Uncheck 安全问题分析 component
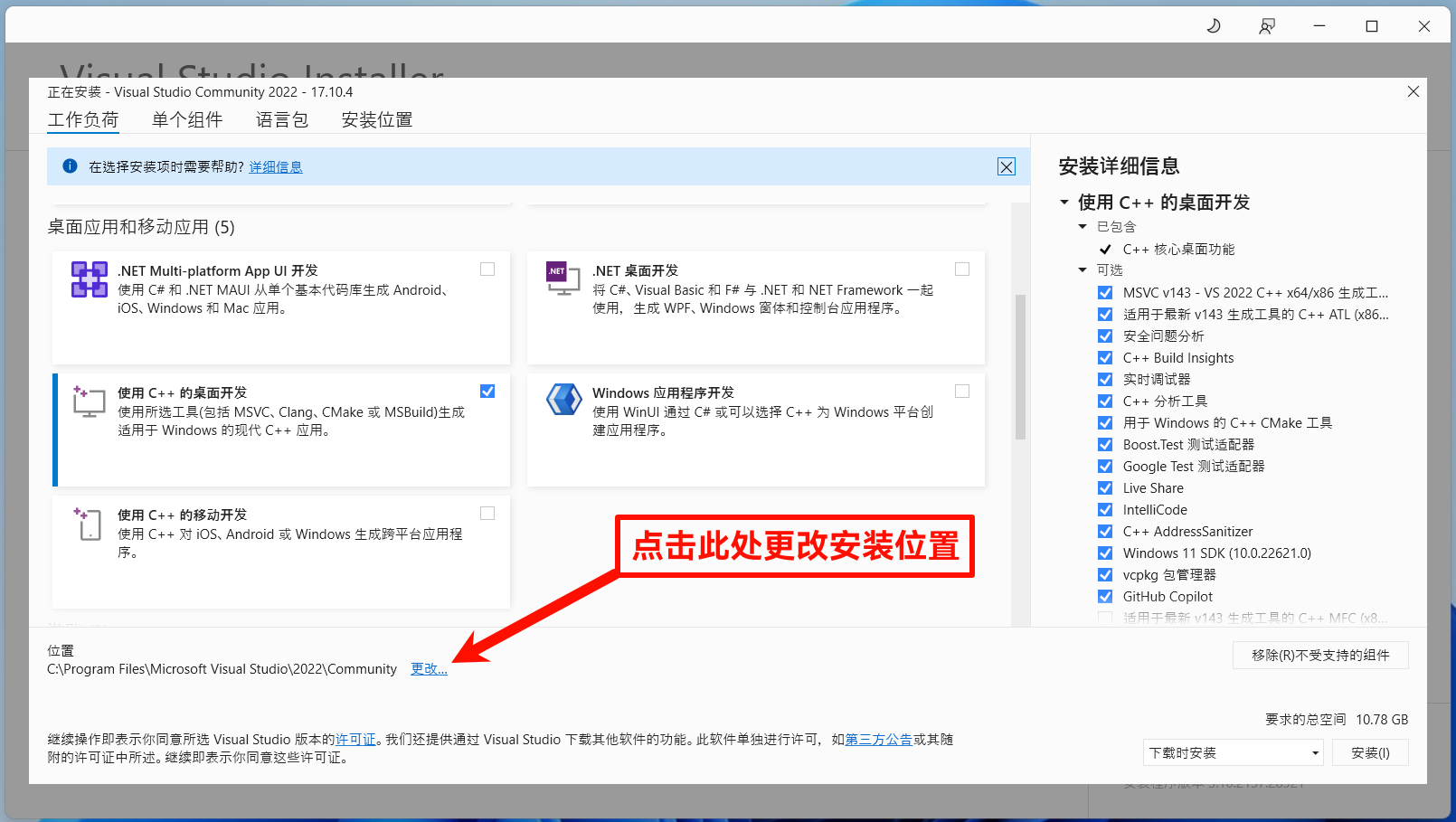This screenshot has width=1456, height=822. point(1105,336)
